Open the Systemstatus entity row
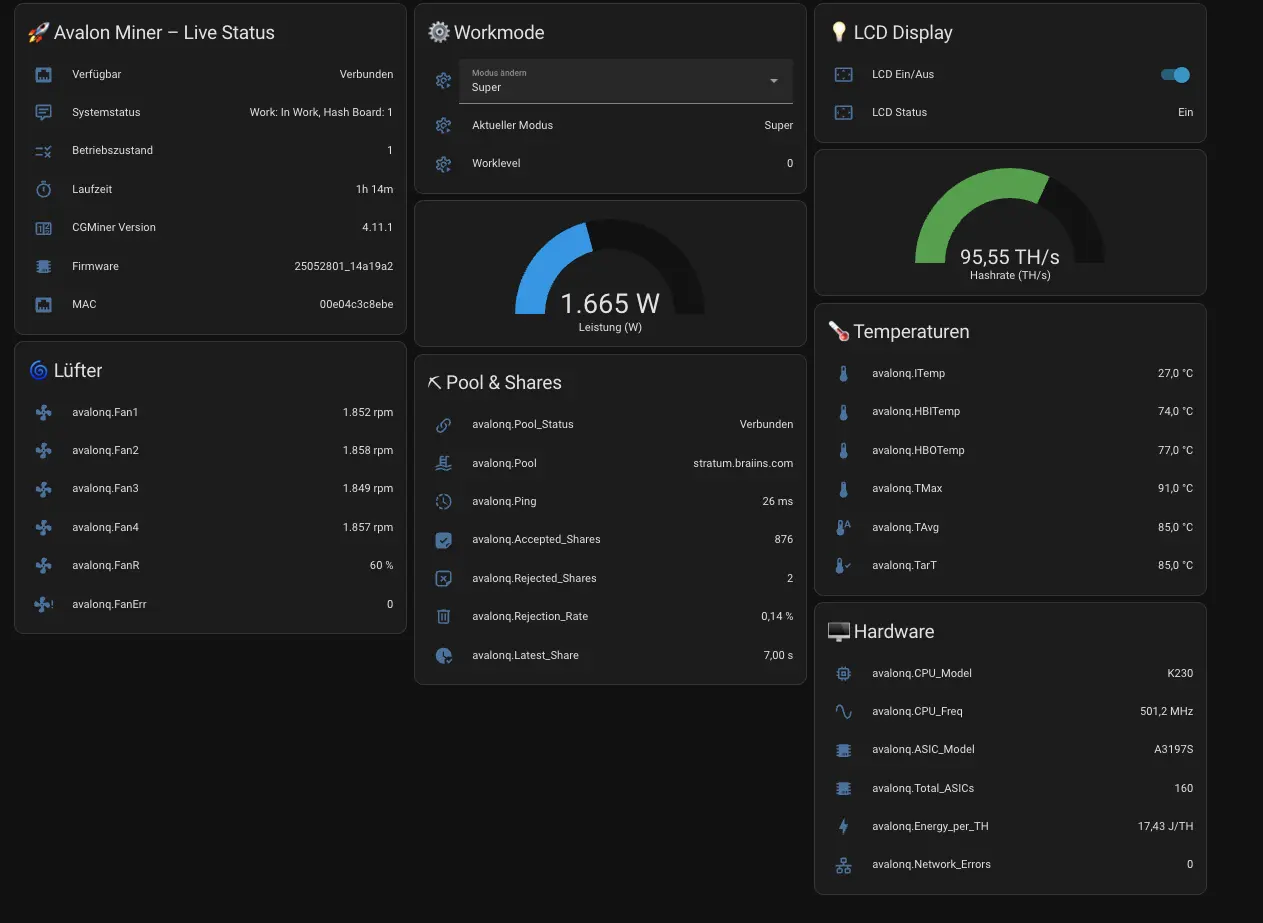The height and width of the screenshot is (923, 1263). coord(210,113)
